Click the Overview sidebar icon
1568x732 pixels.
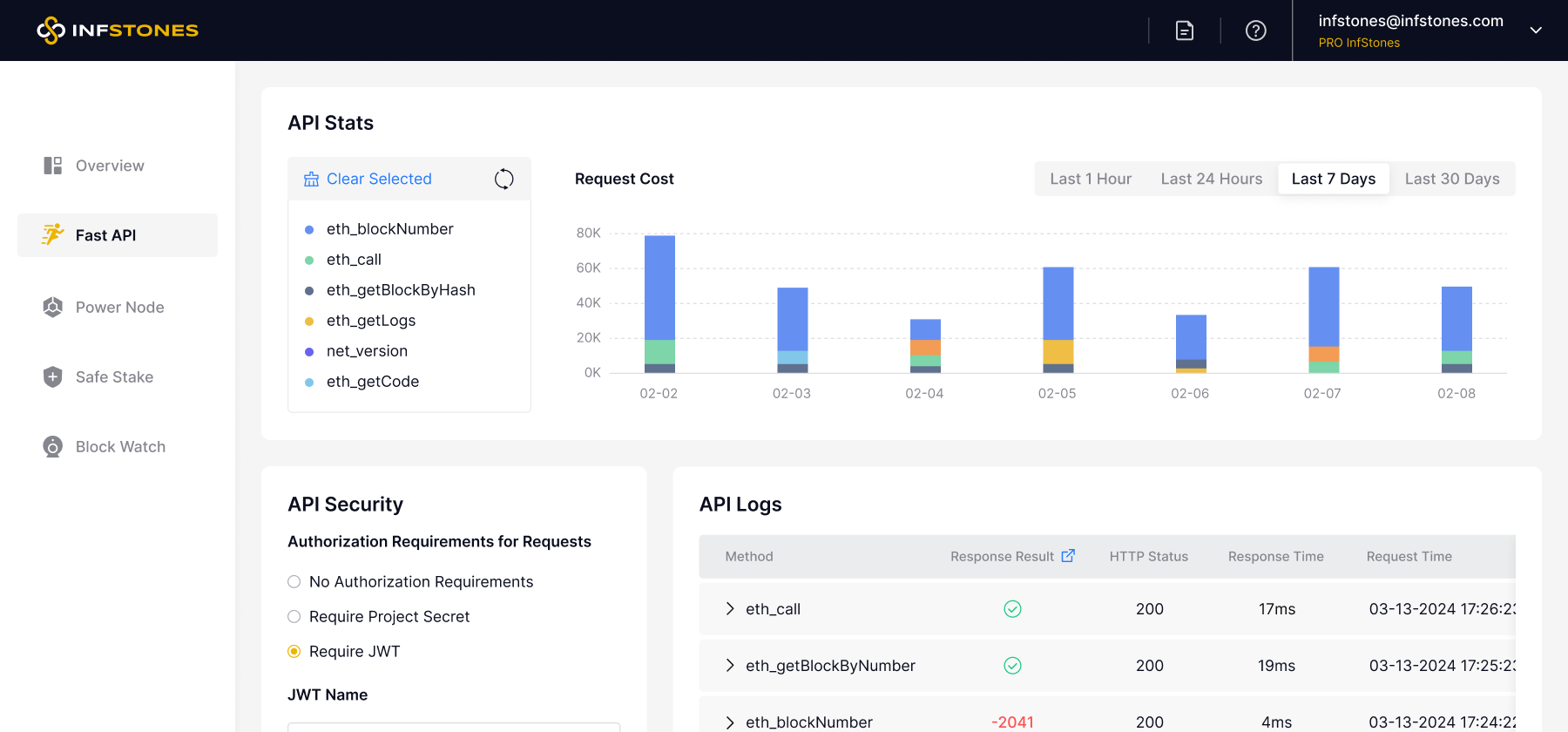[x=53, y=166]
